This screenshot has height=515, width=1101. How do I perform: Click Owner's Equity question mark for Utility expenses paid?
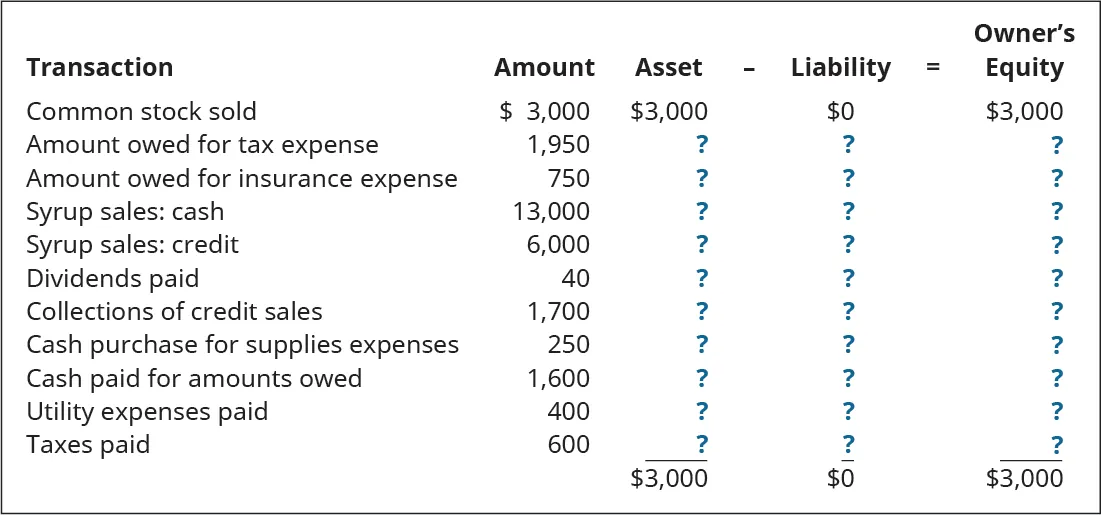tap(1057, 411)
